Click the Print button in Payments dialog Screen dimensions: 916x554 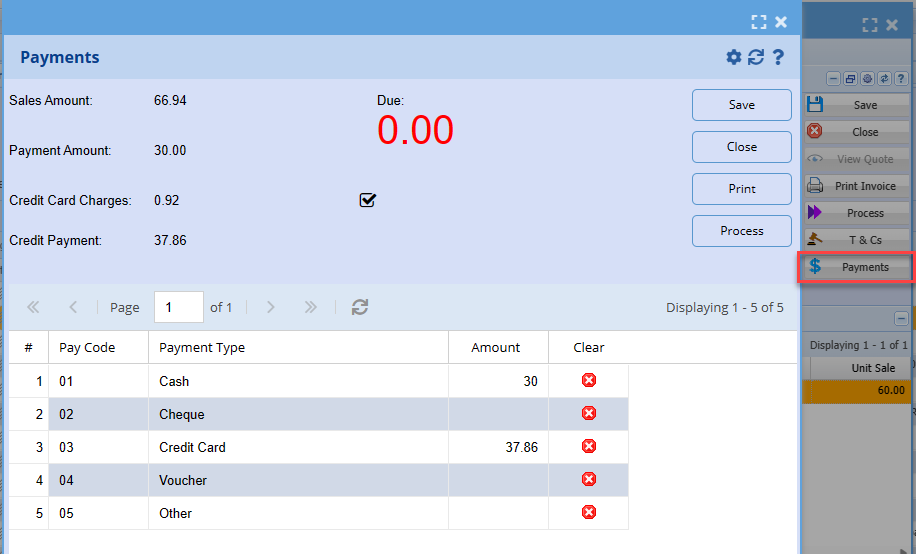741,189
